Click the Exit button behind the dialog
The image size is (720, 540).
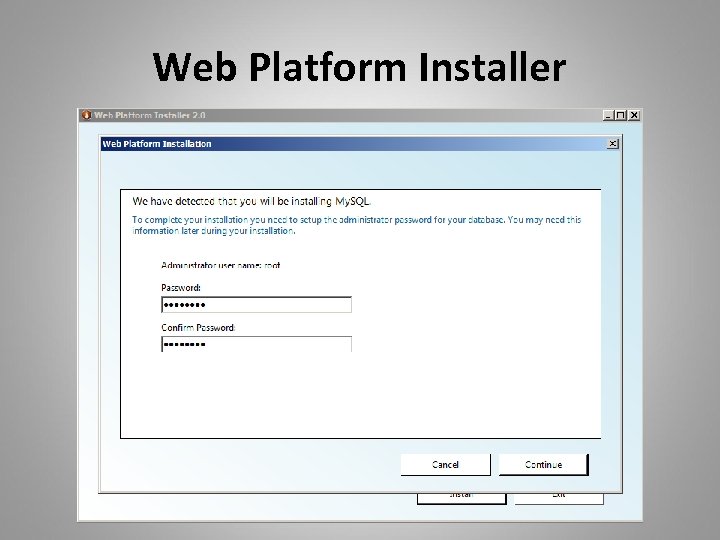[x=559, y=499]
